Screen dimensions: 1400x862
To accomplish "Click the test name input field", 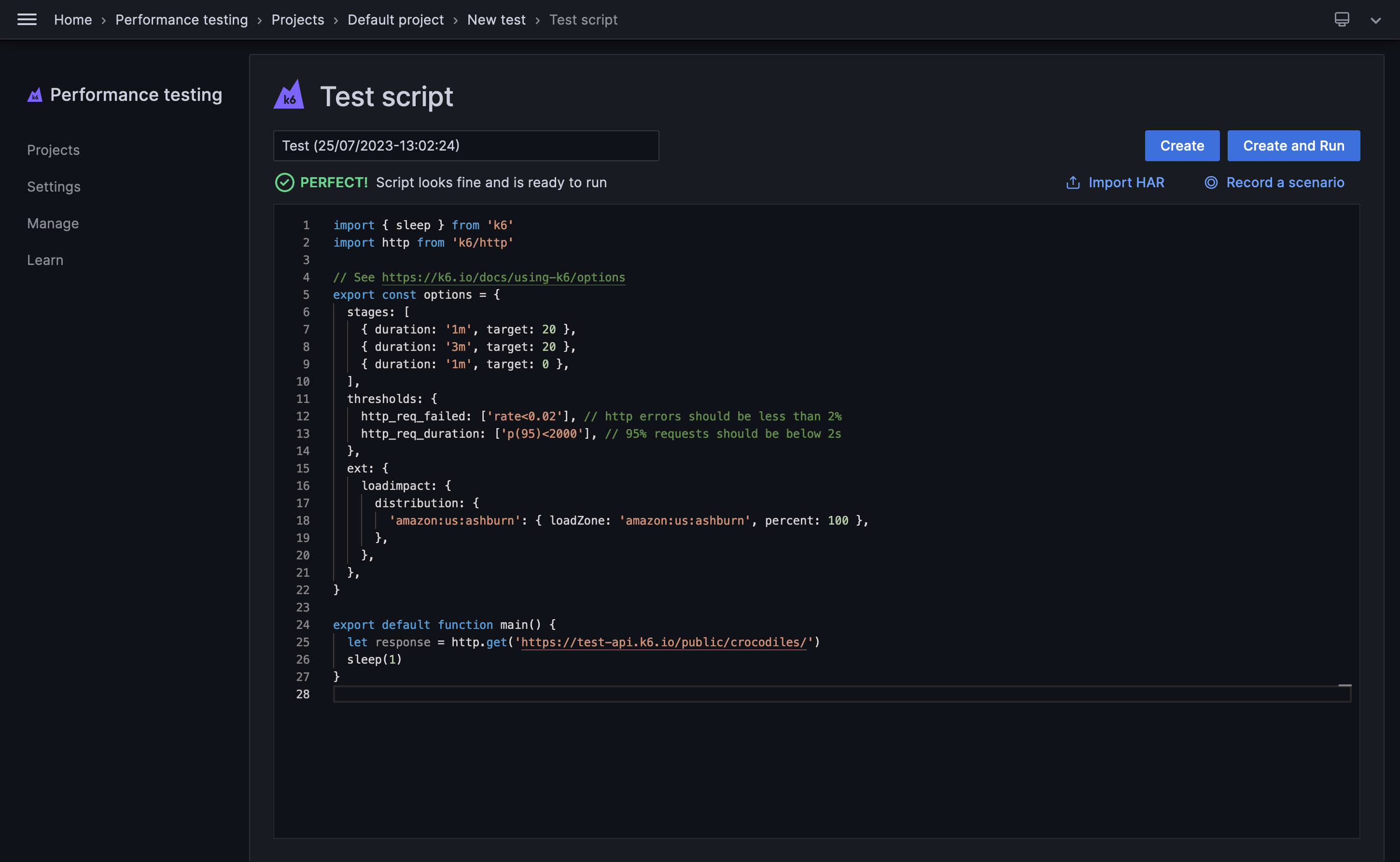I will 467,145.
